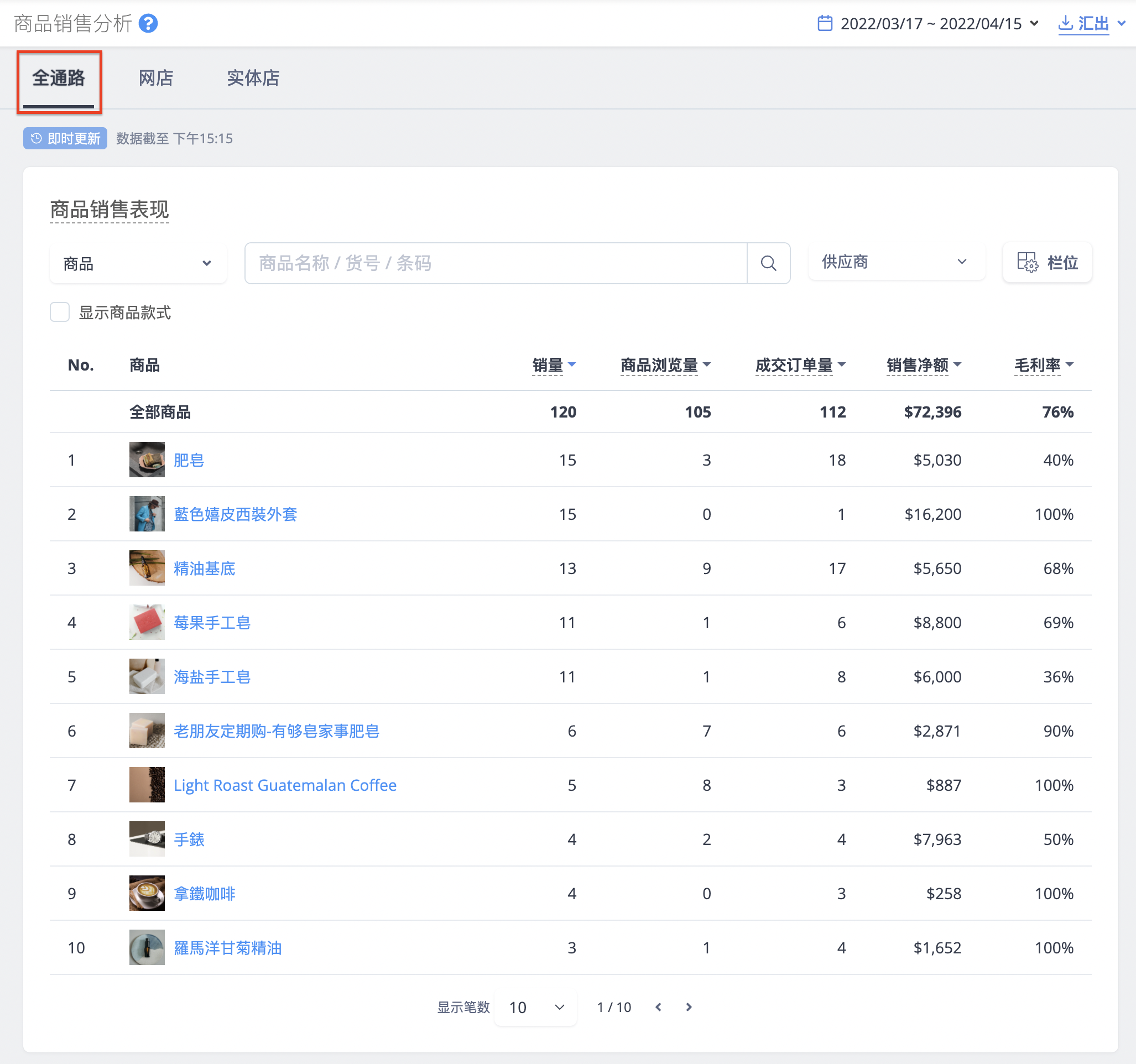Open the 海盐手工皂 product link
1136x1064 pixels.
(212, 676)
